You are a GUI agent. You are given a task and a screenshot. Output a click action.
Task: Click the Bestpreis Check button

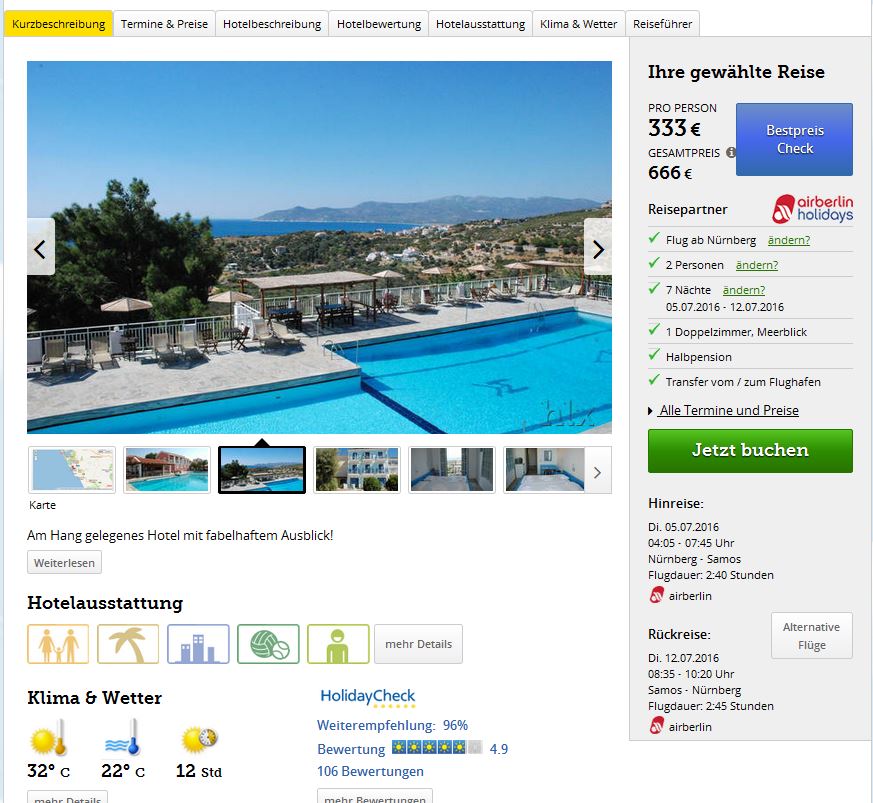pos(794,139)
